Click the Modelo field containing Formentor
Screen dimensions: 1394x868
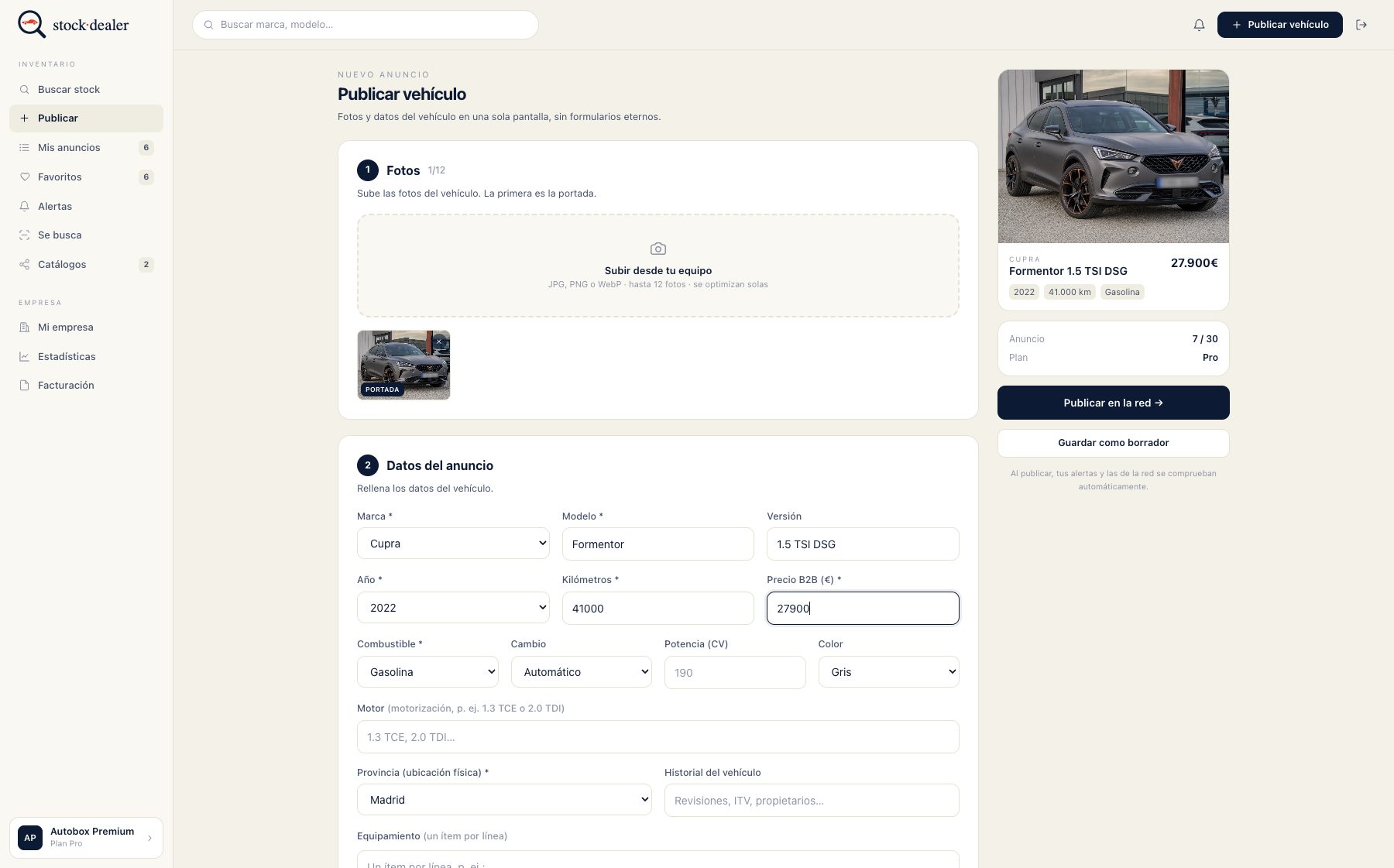click(x=658, y=544)
